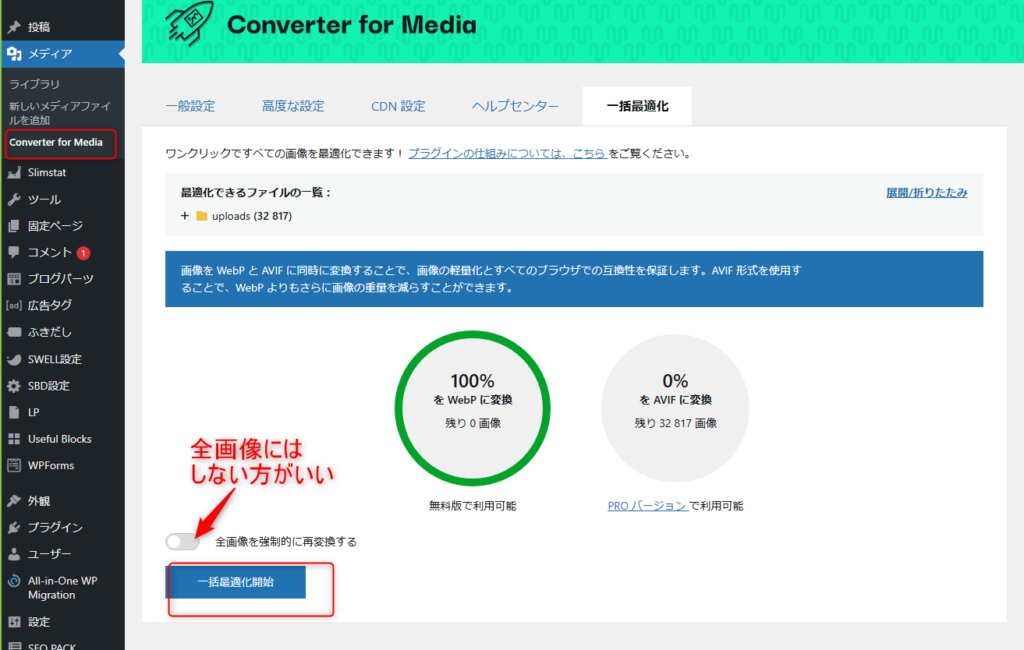Image resolution: width=1024 pixels, height=650 pixels.
Task: Expand the uploads folder with plus sign
Action: 185,216
